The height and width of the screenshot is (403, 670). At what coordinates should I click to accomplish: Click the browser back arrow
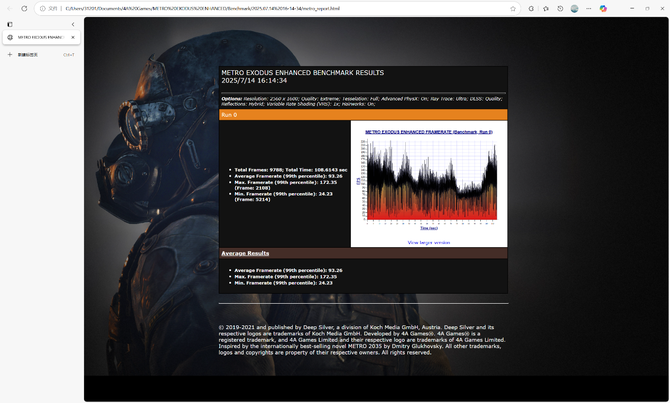click(x=10, y=9)
